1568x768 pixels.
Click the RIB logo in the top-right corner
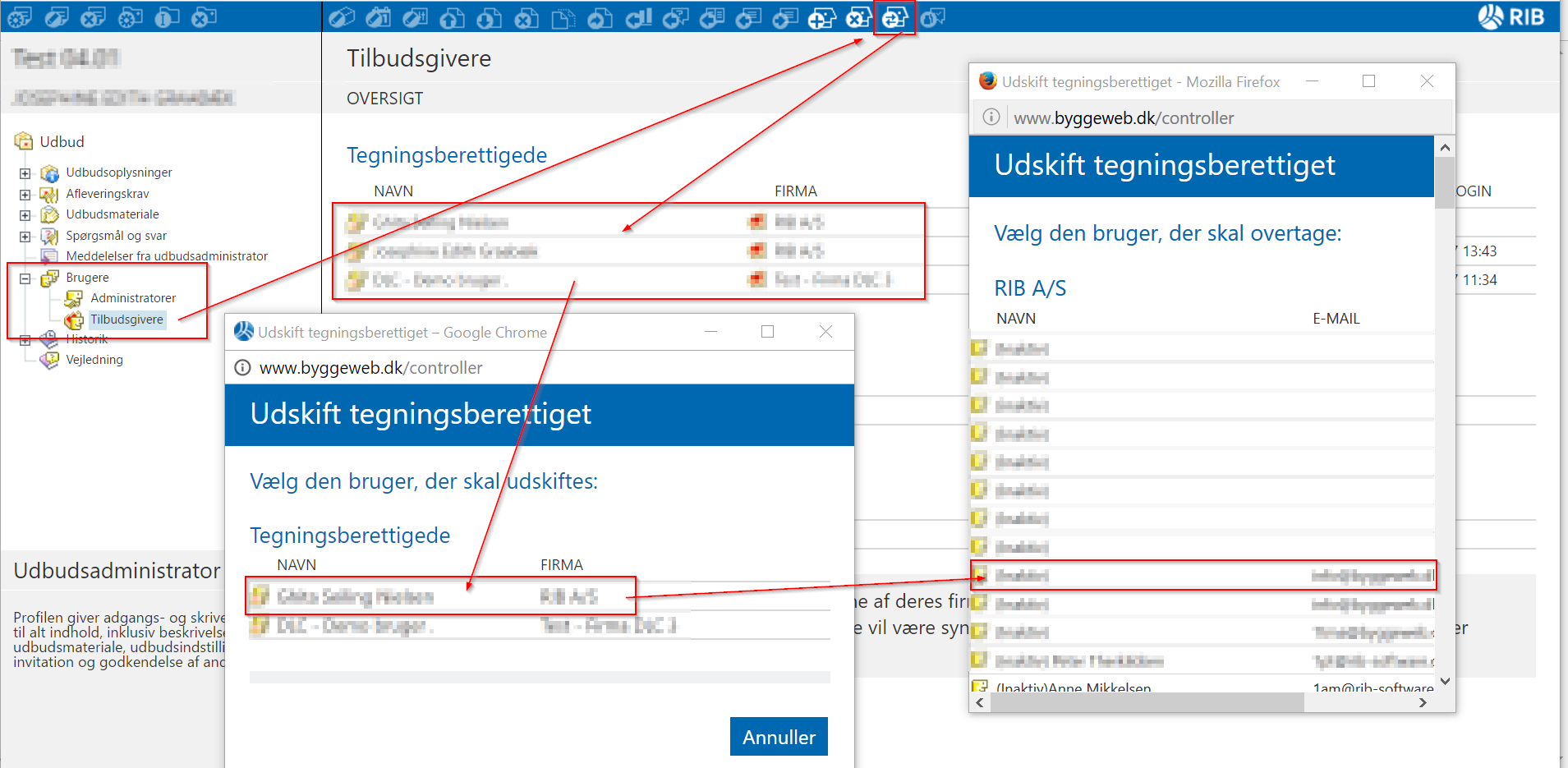1511,17
